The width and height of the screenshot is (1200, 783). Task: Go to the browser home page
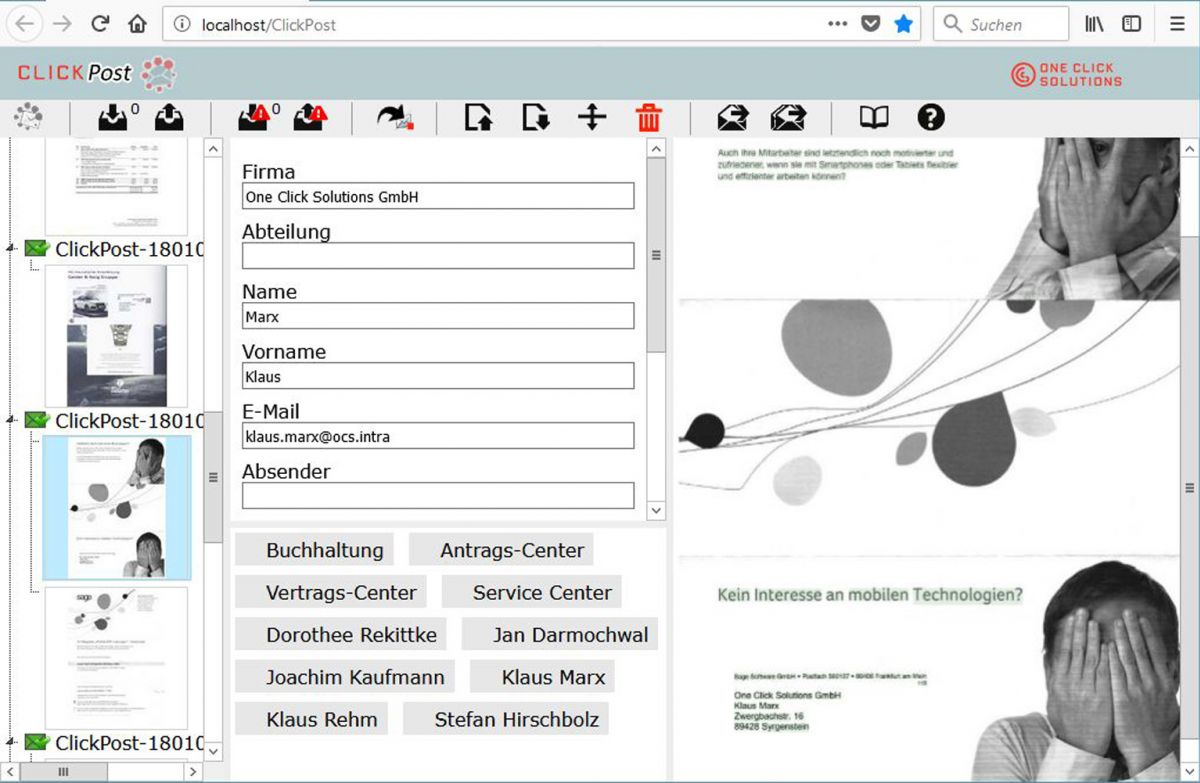138,24
